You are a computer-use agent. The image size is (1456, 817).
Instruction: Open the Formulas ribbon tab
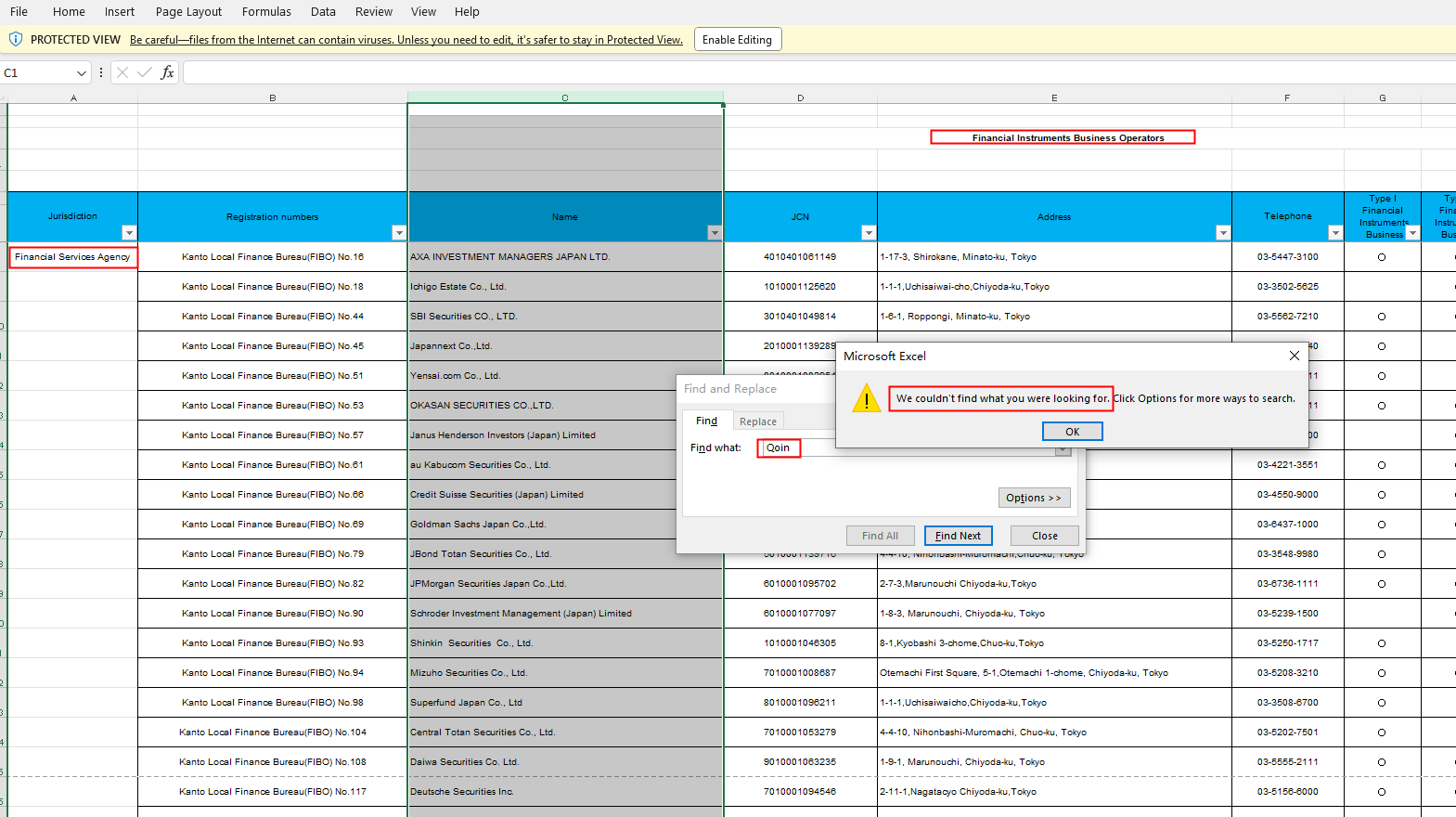point(266,12)
